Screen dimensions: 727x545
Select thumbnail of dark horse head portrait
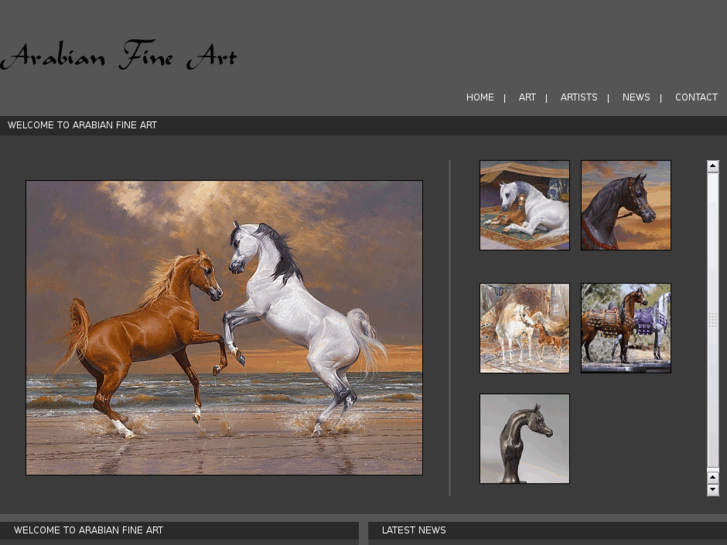pyautogui.click(x=626, y=205)
